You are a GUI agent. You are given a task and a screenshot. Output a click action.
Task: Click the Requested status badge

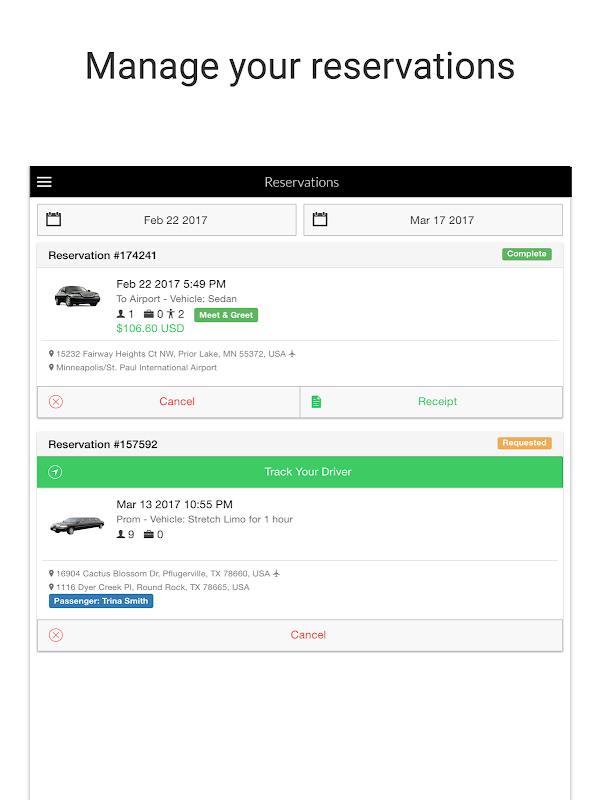524,443
